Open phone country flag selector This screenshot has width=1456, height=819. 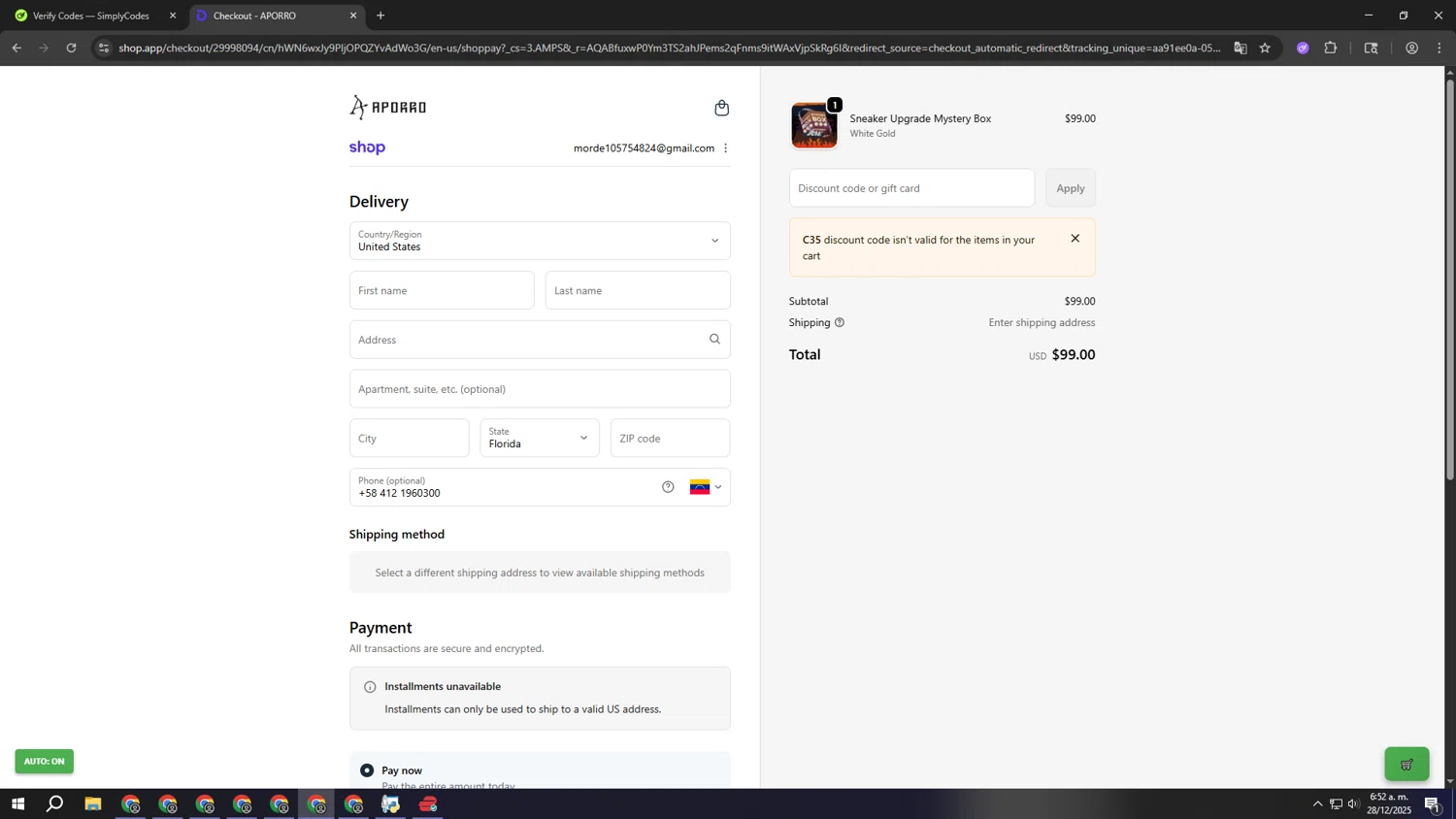pyautogui.click(x=706, y=487)
